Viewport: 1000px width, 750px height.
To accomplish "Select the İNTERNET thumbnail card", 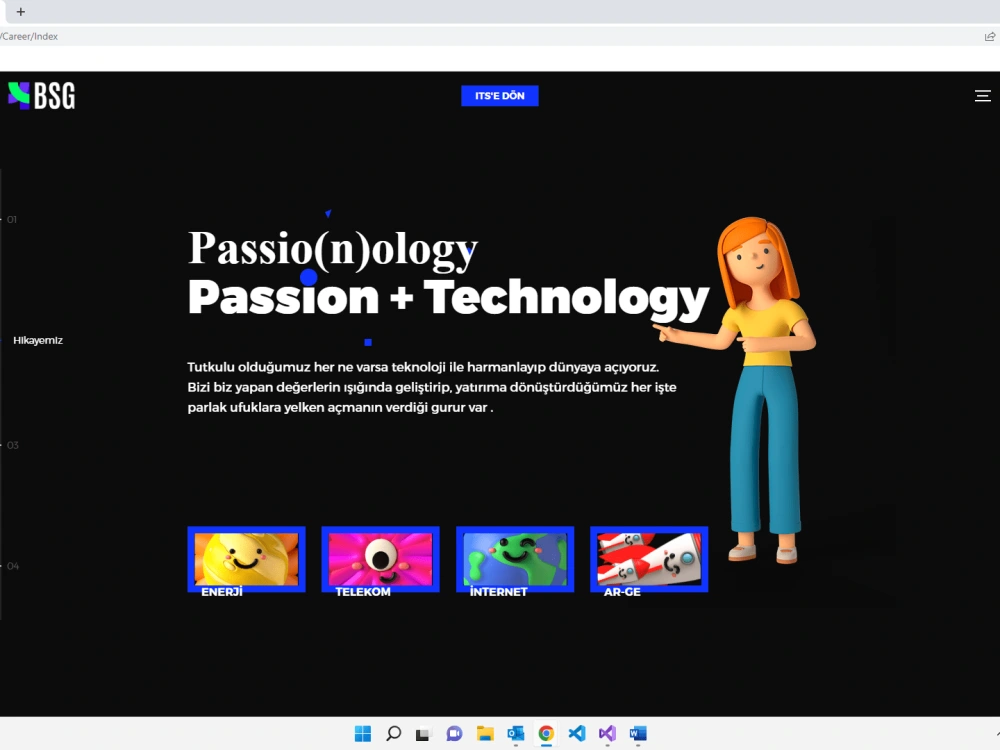I will [x=515, y=559].
